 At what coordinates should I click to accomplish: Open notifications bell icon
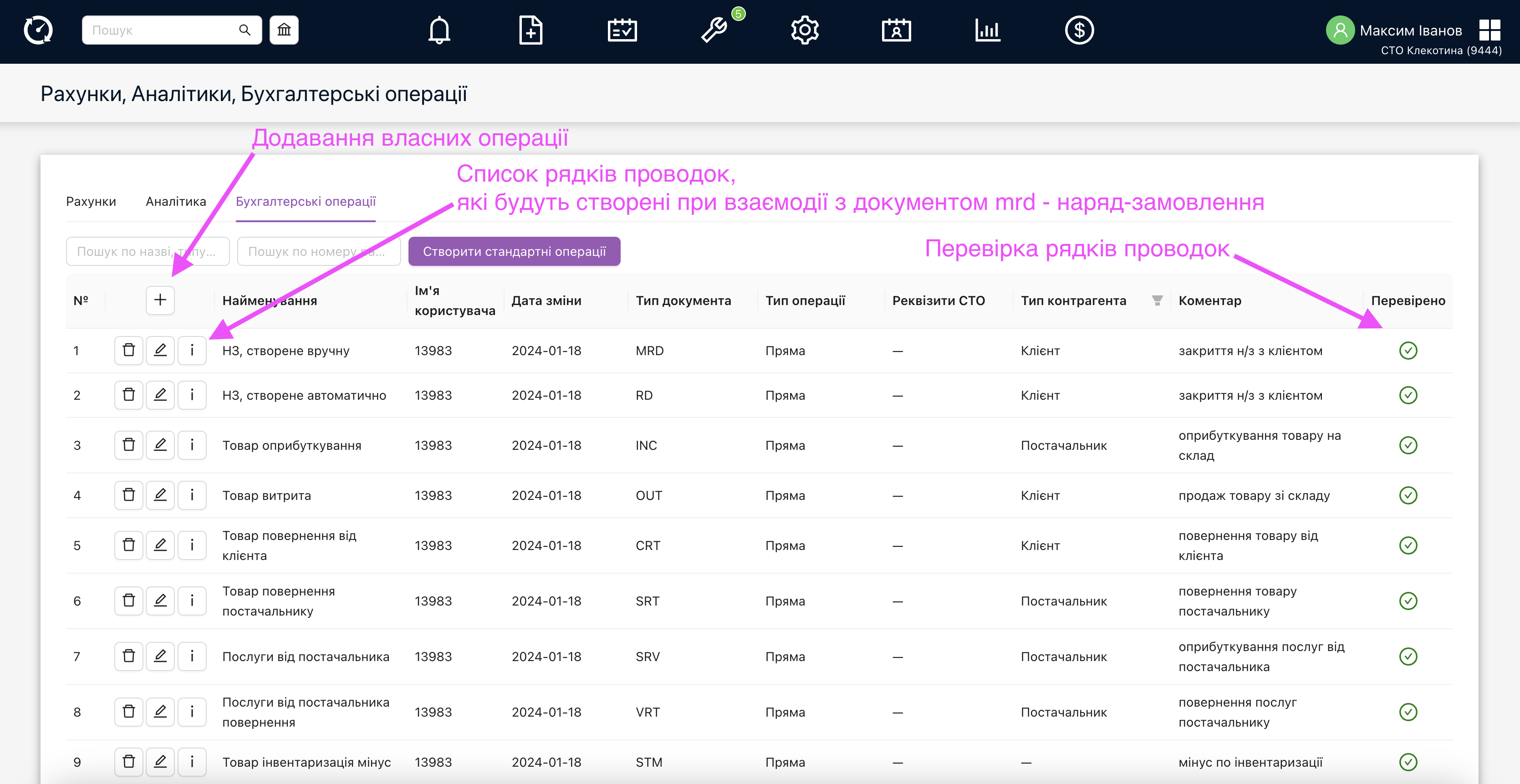coord(439,30)
